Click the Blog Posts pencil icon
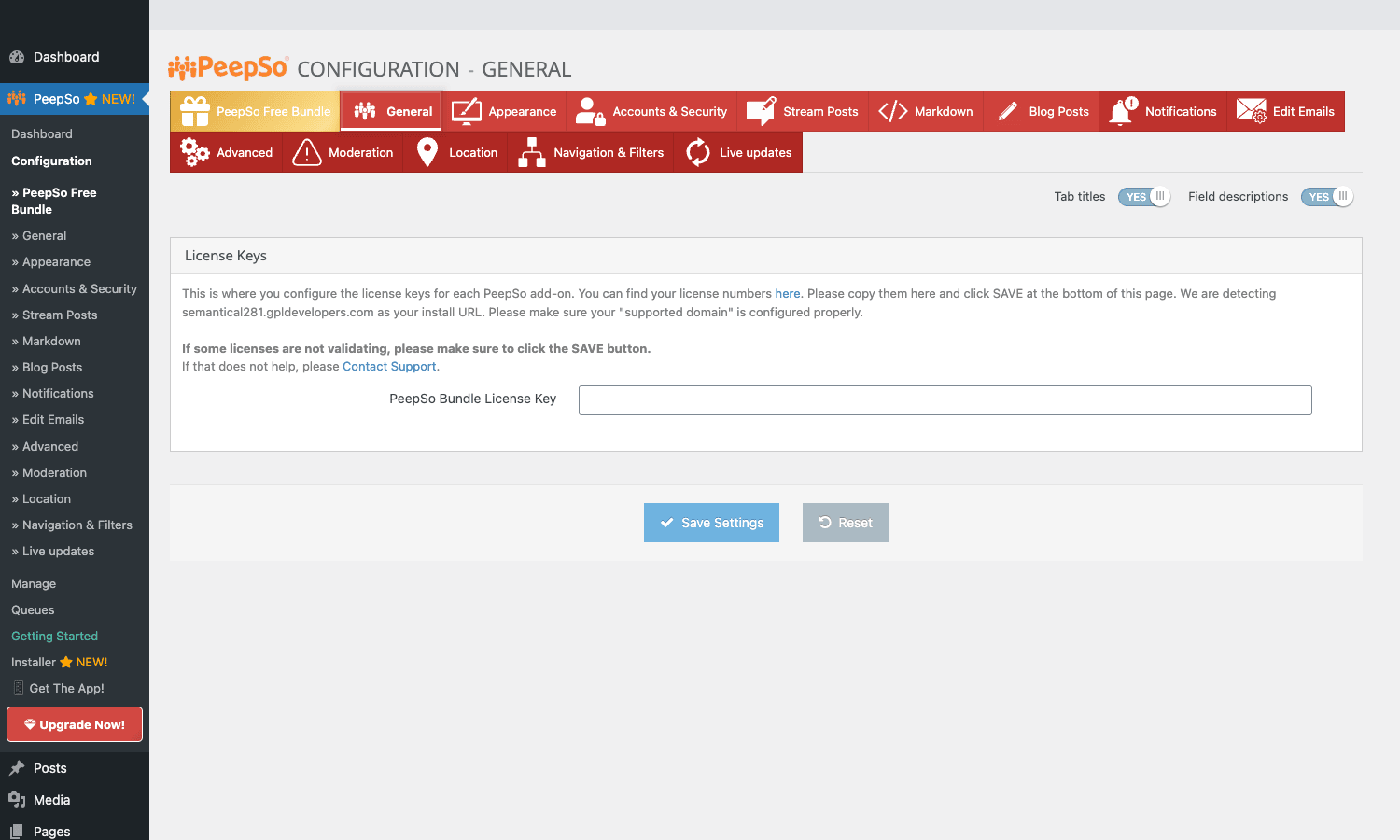Screen dimensions: 1400x840 (x=1008, y=111)
